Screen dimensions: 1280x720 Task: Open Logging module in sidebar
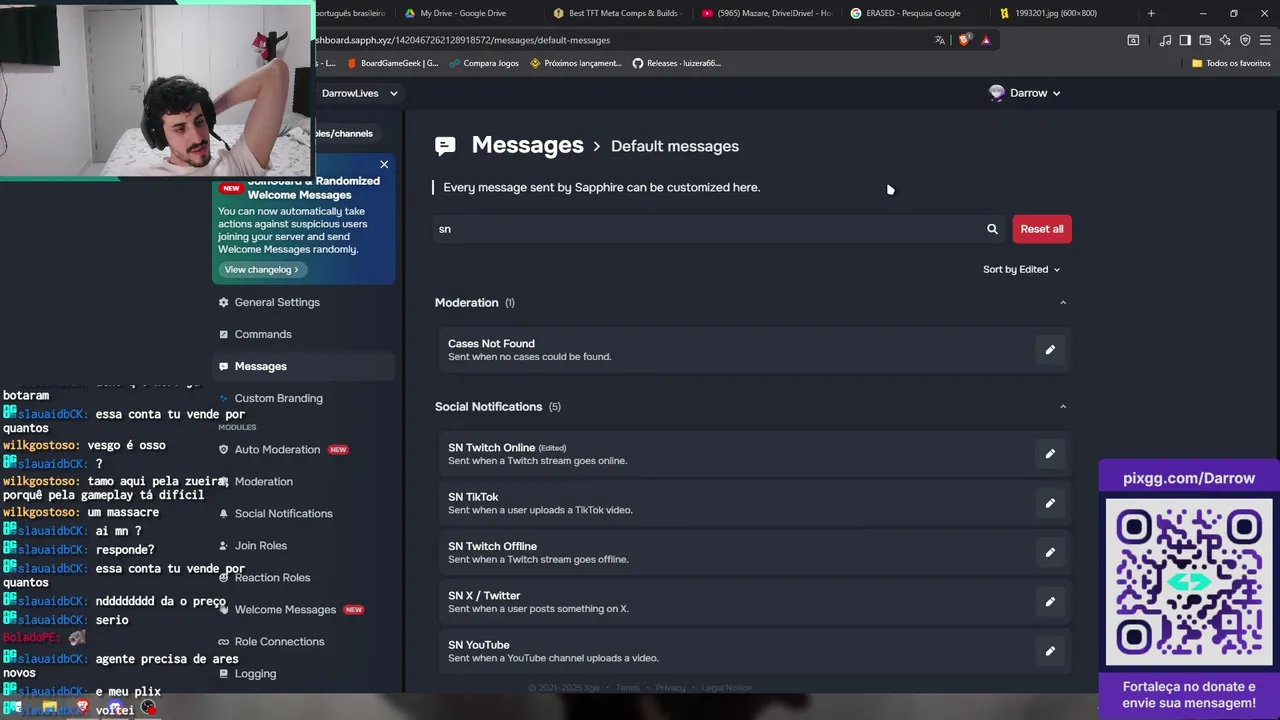[x=304, y=674]
